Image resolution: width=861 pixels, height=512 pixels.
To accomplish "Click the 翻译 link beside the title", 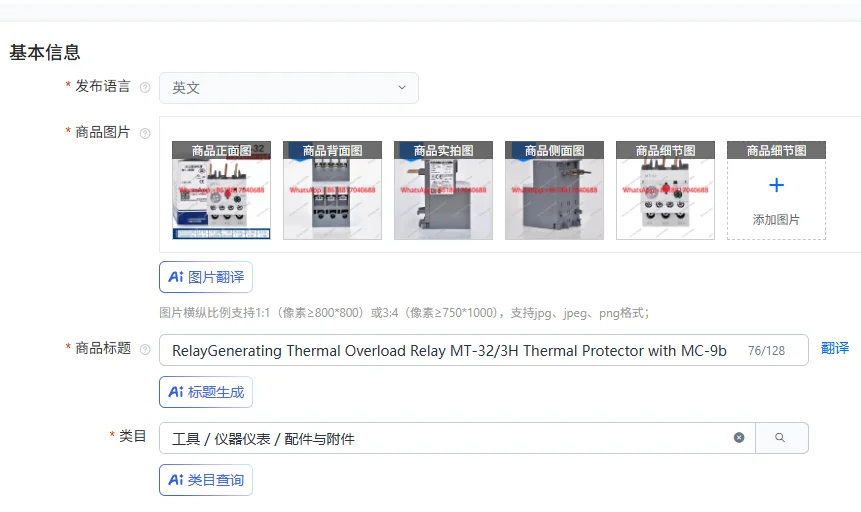I will 835,348.
